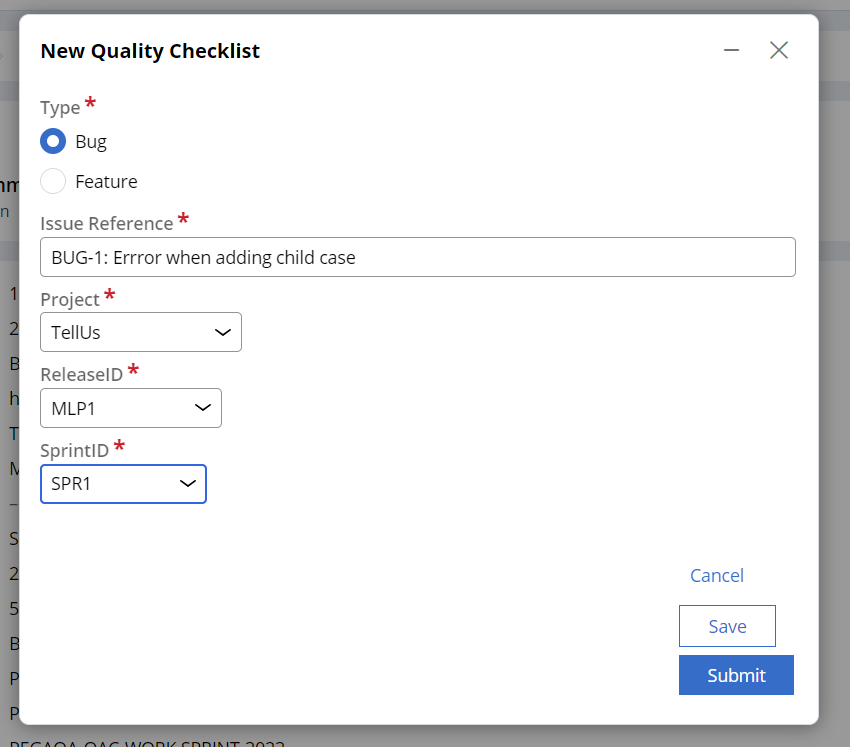The height and width of the screenshot is (747, 850).
Task: Click the SprintID field label
Action: 74,450
